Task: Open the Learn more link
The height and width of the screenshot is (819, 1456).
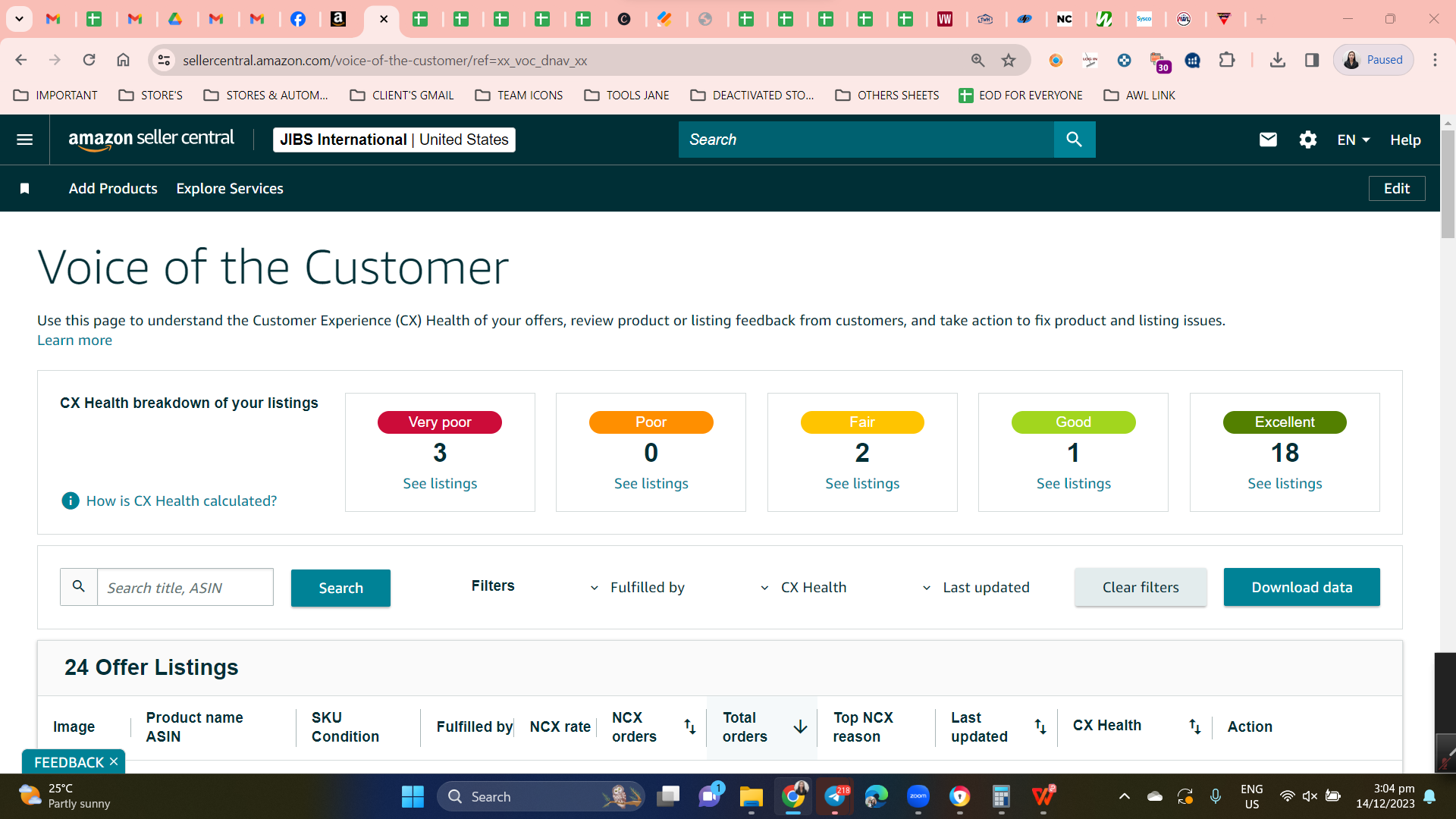Action: 74,340
